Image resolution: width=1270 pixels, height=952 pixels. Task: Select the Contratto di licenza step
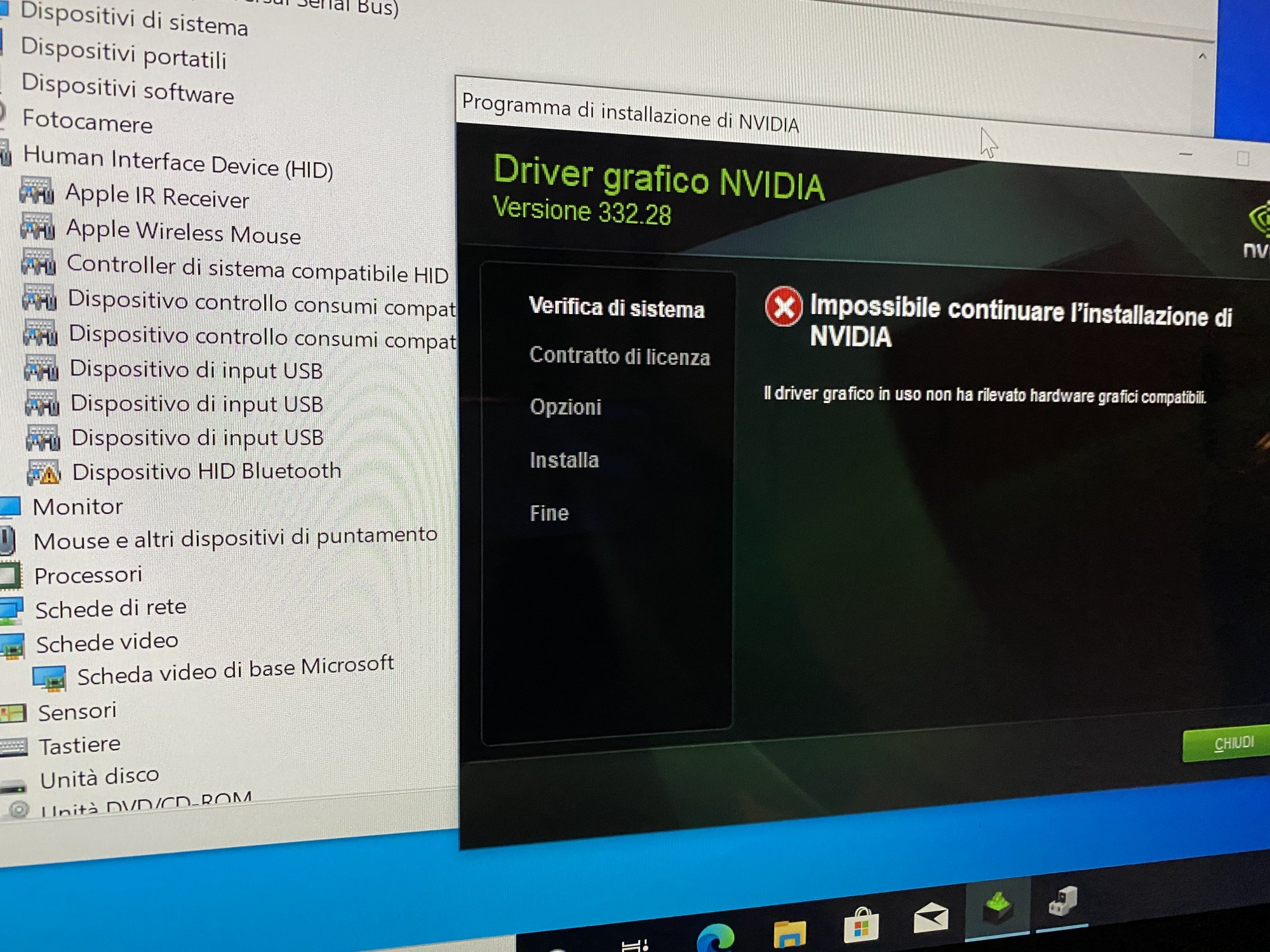619,356
